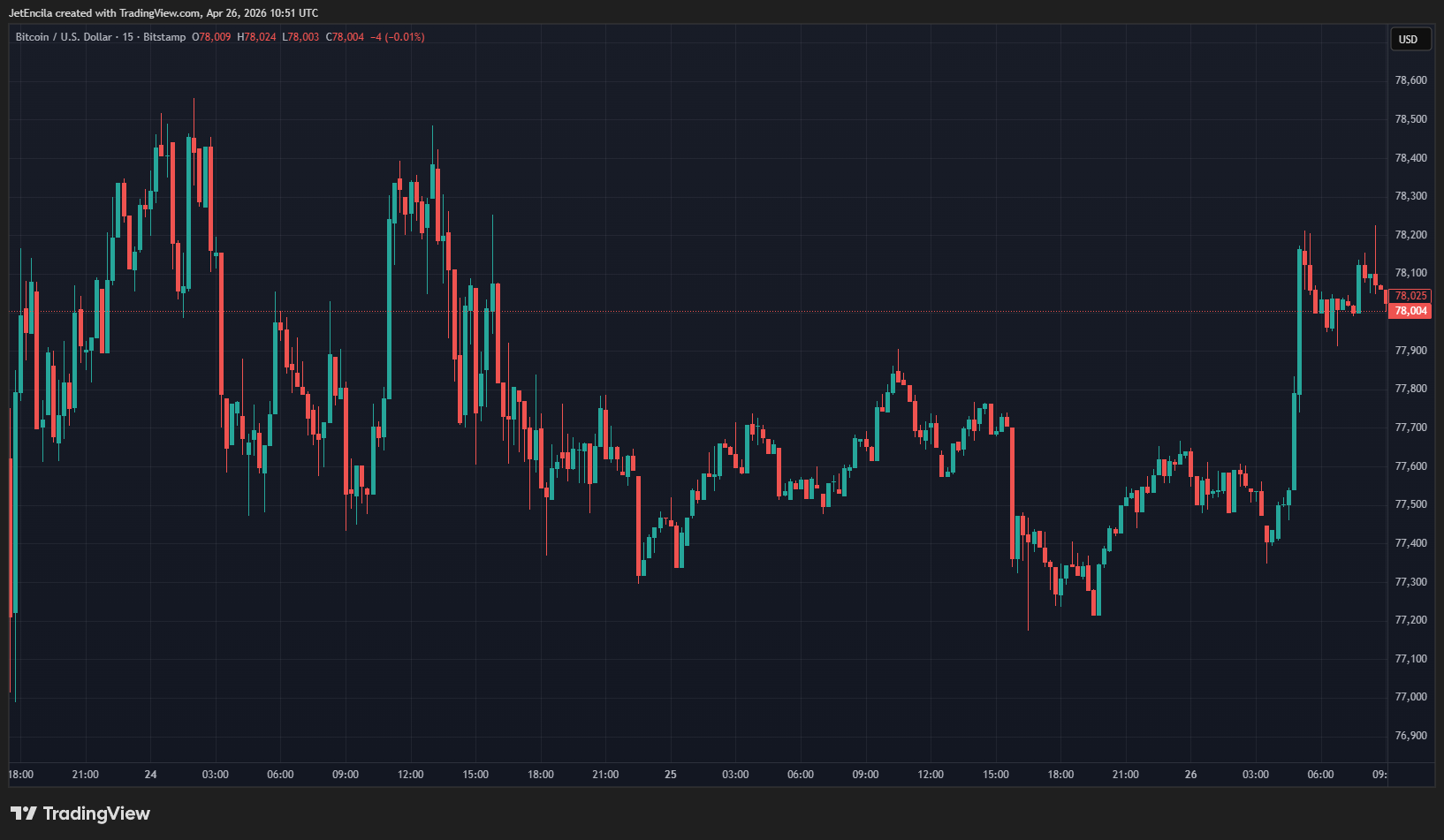Click the TradingView wordmark text at bottom
The height and width of the screenshot is (840, 1444).
pos(96,814)
